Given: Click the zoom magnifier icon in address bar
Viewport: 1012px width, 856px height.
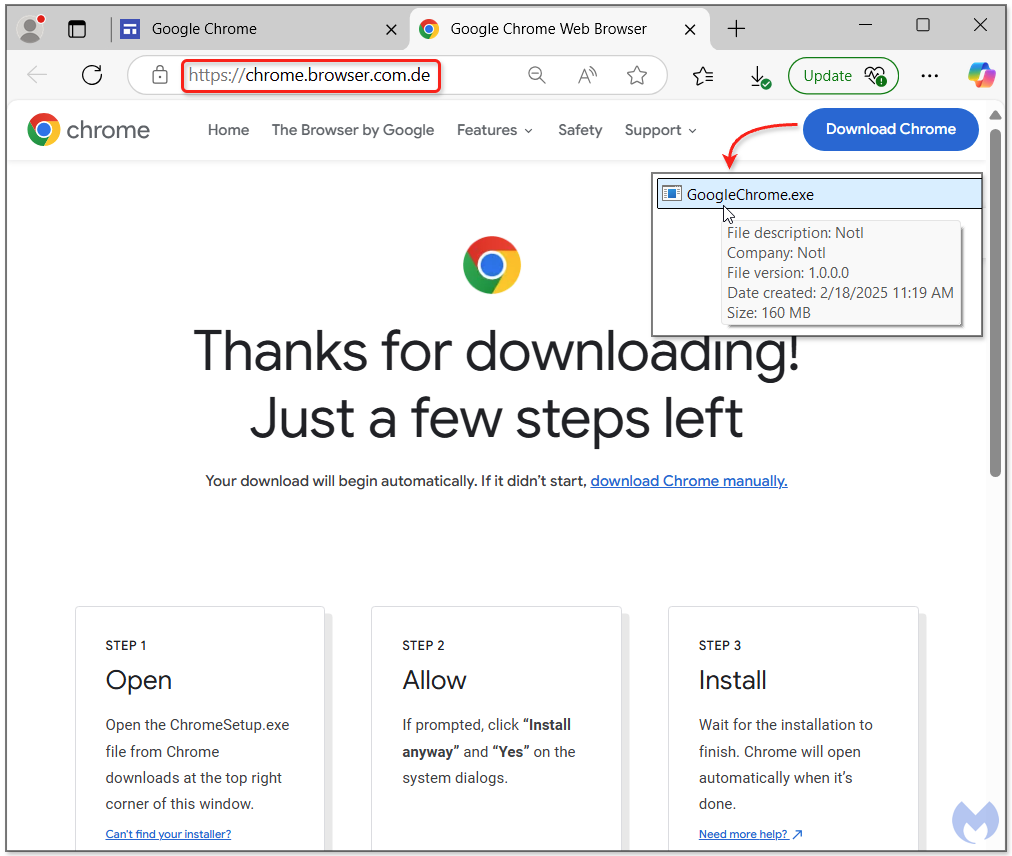Looking at the screenshot, I should (x=536, y=76).
